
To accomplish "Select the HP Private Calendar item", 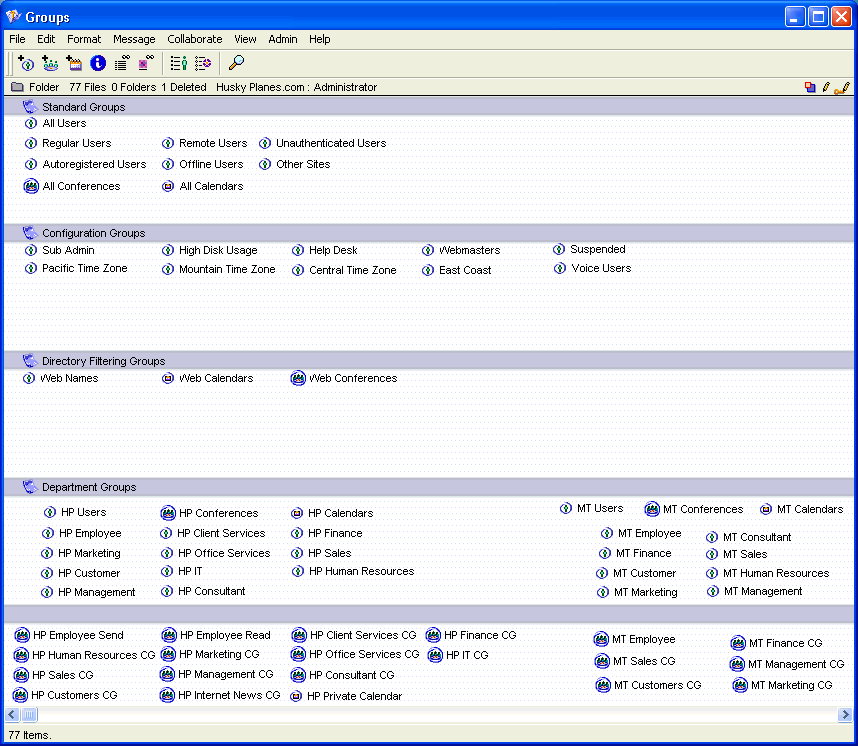I will coord(354,696).
